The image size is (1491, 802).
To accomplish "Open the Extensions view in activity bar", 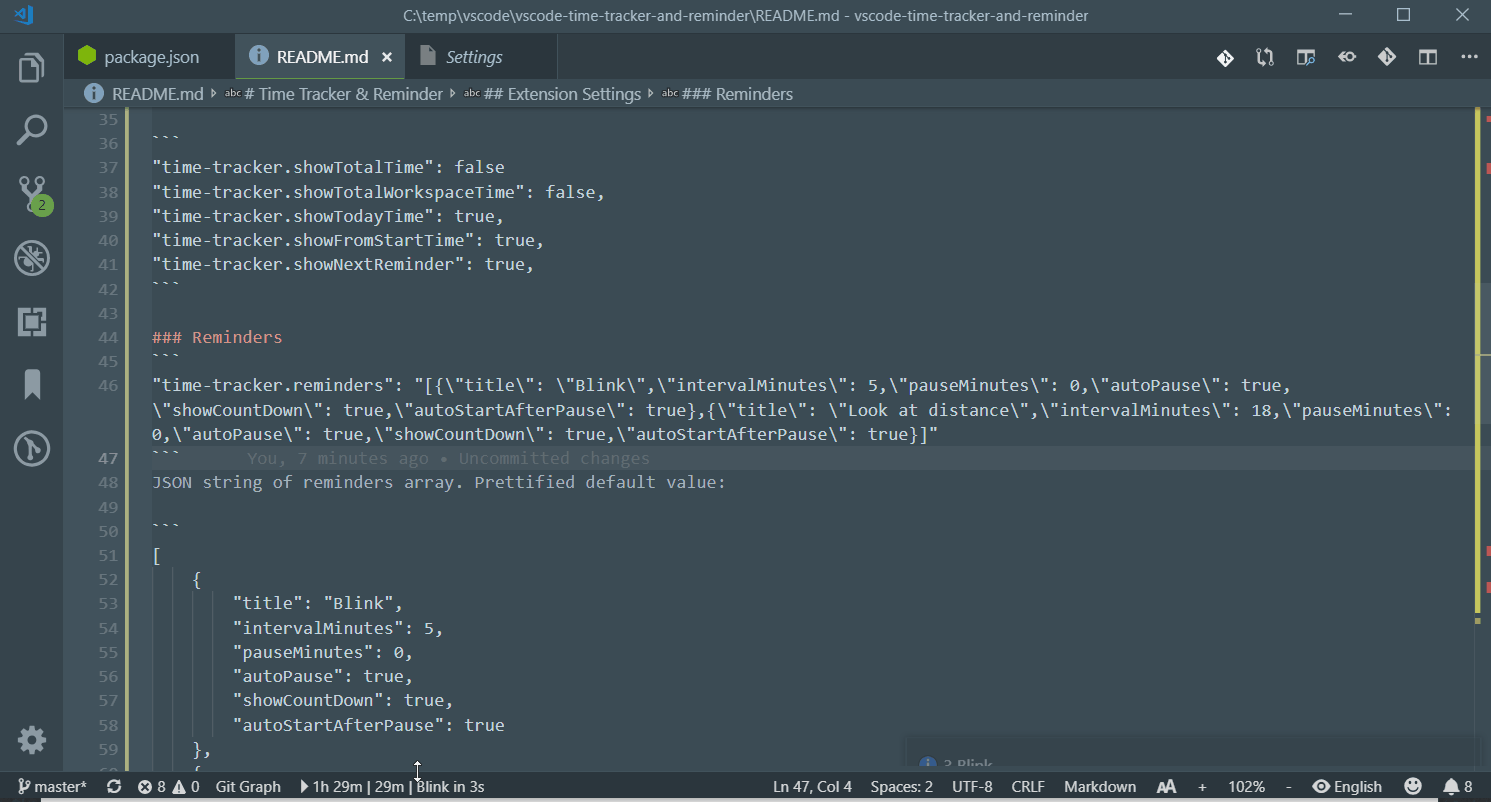I will pyautogui.click(x=32, y=322).
